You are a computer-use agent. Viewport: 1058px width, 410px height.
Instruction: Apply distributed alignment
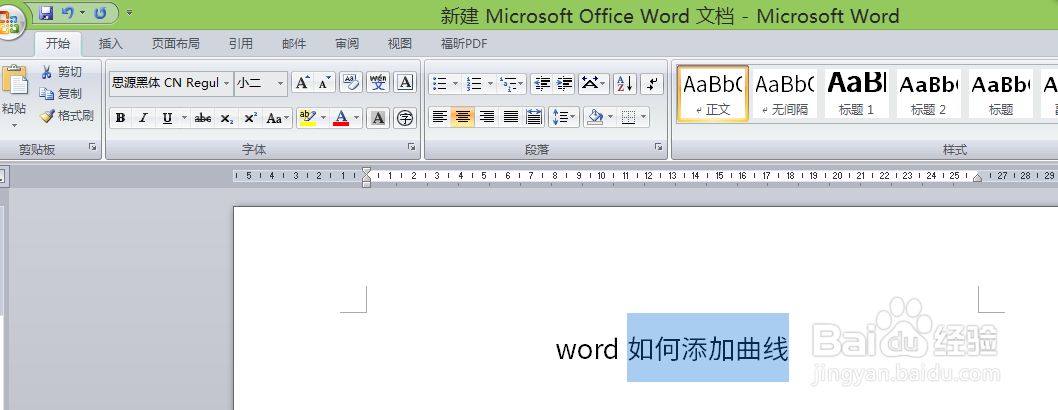534,117
